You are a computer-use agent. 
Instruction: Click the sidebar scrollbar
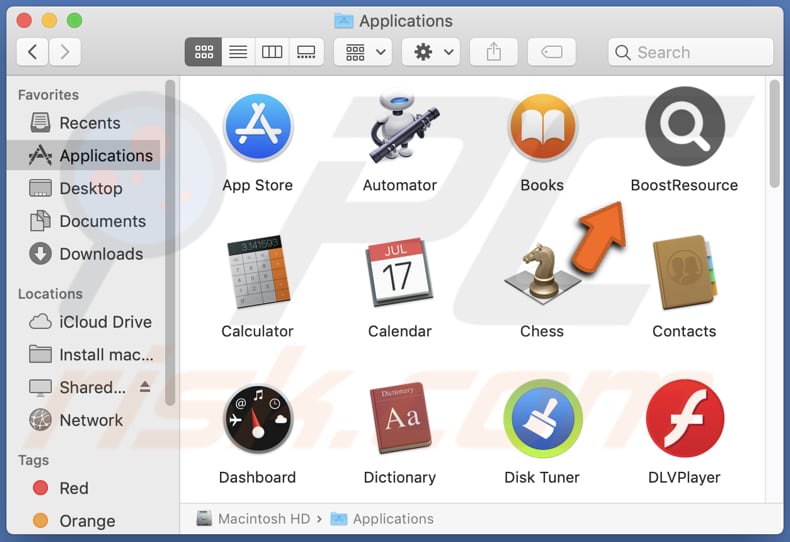[x=170, y=242]
